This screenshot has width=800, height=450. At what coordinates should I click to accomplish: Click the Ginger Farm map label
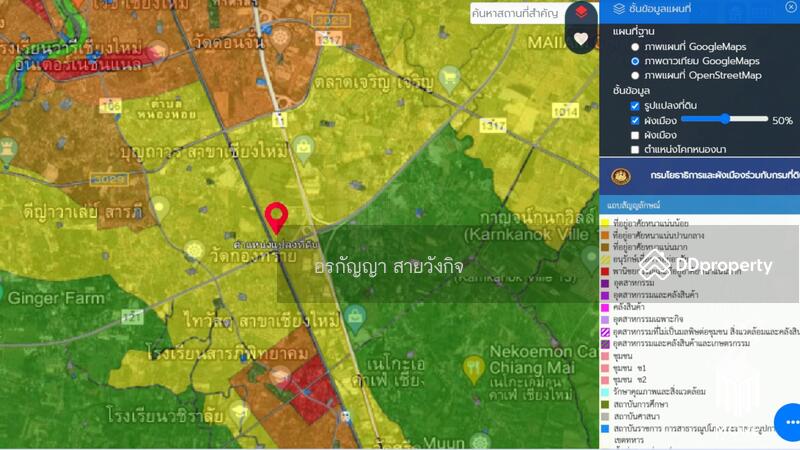tap(56, 298)
